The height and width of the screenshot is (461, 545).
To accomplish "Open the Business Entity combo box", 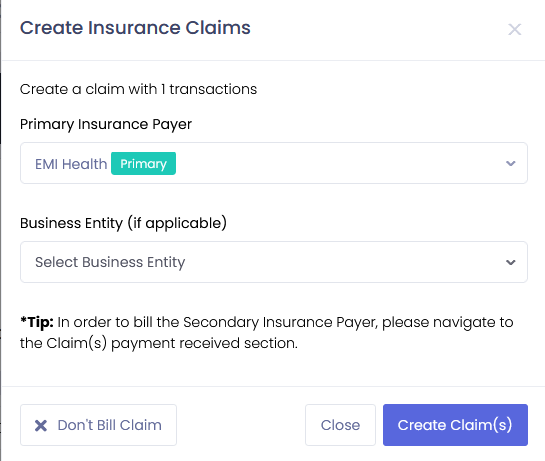I will [274, 262].
